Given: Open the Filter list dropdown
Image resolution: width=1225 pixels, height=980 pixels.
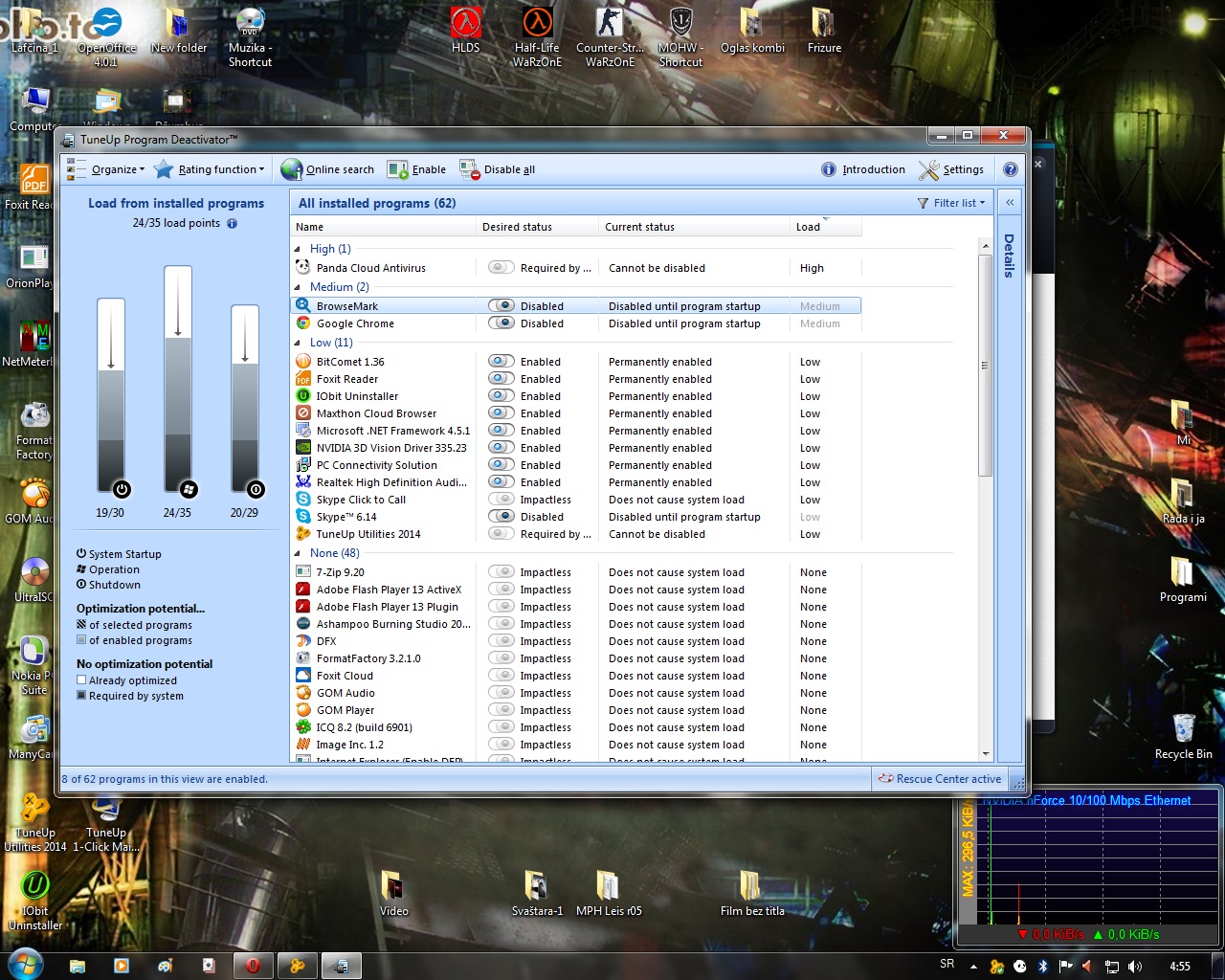Looking at the screenshot, I should coord(951,203).
